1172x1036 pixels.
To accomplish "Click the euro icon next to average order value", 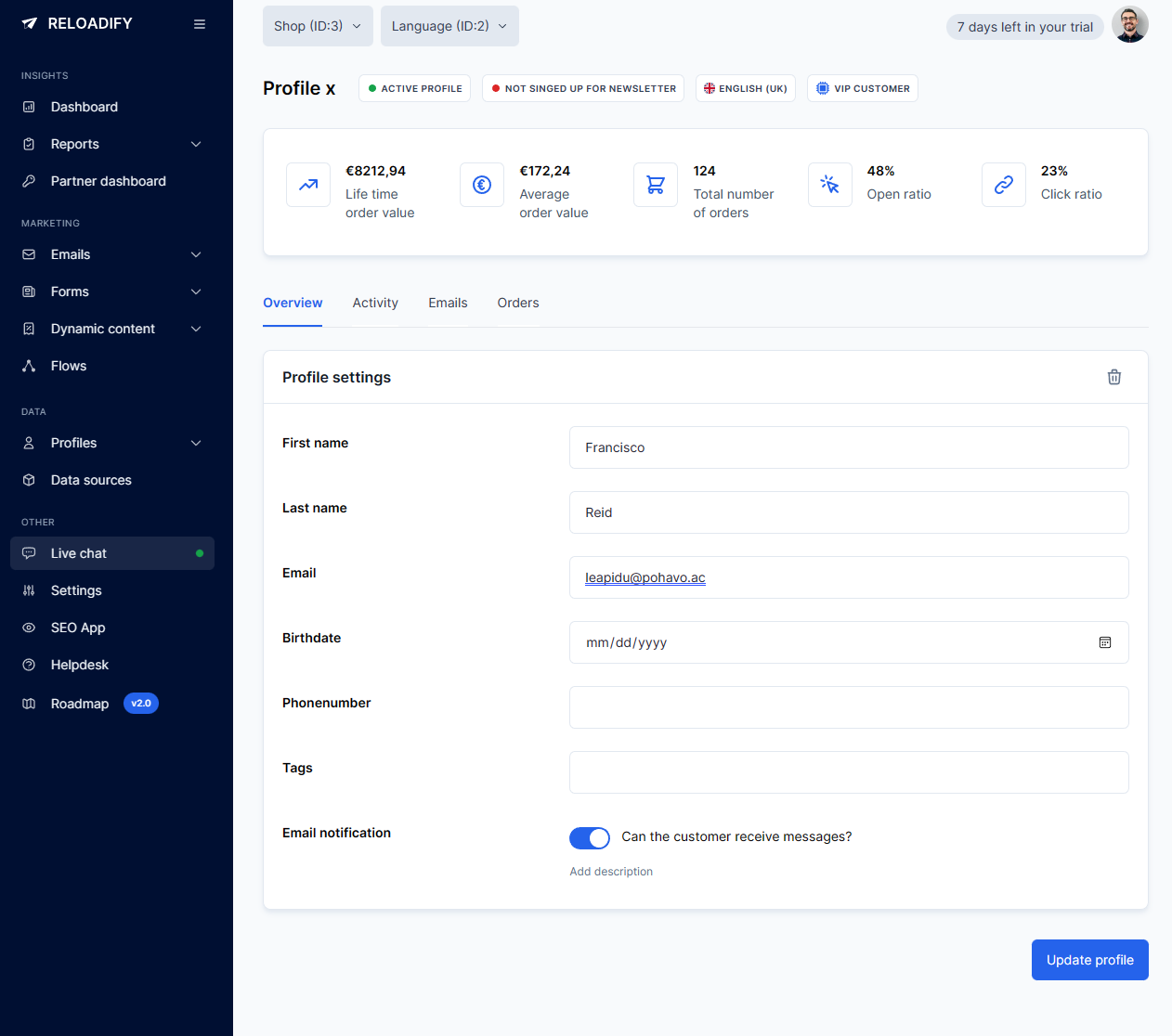I will pos(482,184).
